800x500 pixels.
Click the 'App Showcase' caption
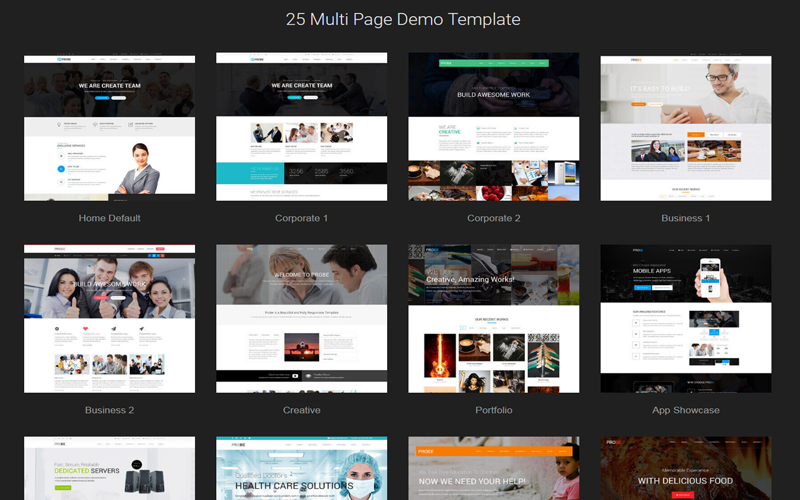[x=686, y=410]
